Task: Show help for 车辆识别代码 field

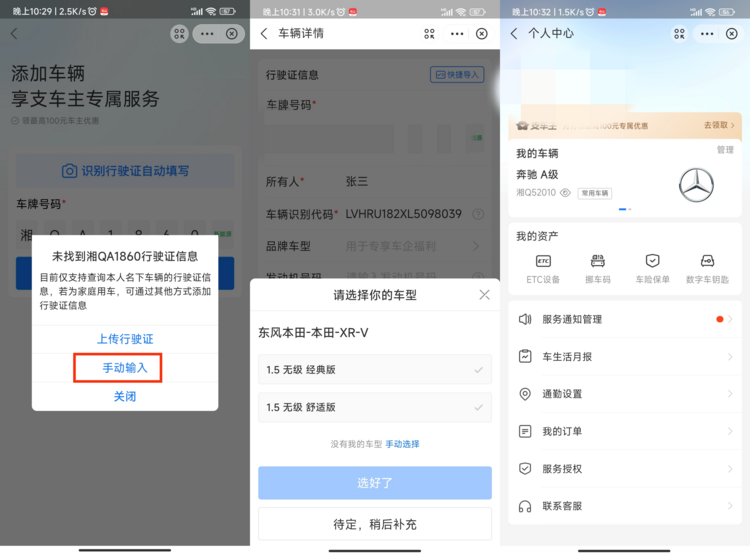Action: click(x=478, y=214)
